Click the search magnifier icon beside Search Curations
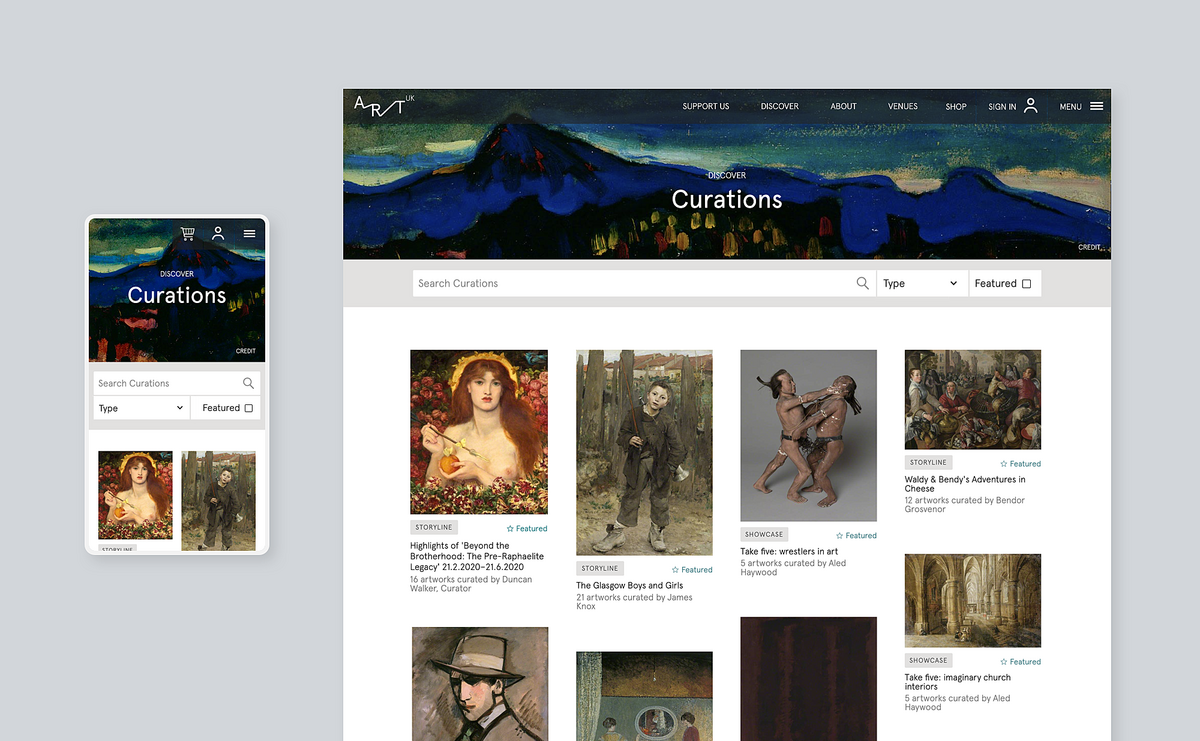Image resolution: width=1200 pixels, height=741 pixels. click(x=862, y=283)
